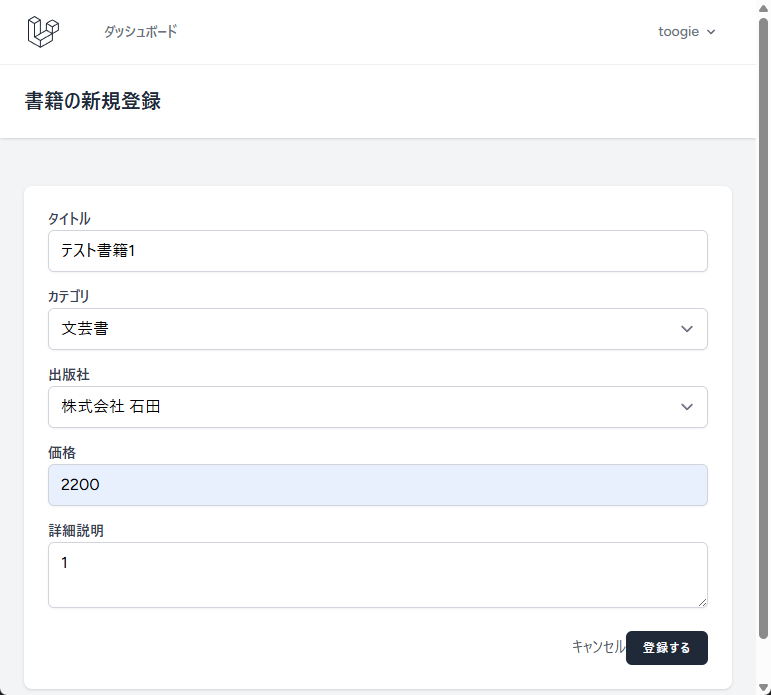The width and height of the screenshot is (771, 695).
Task: Click the chevron beside toogie
Action: click(711, 32)
